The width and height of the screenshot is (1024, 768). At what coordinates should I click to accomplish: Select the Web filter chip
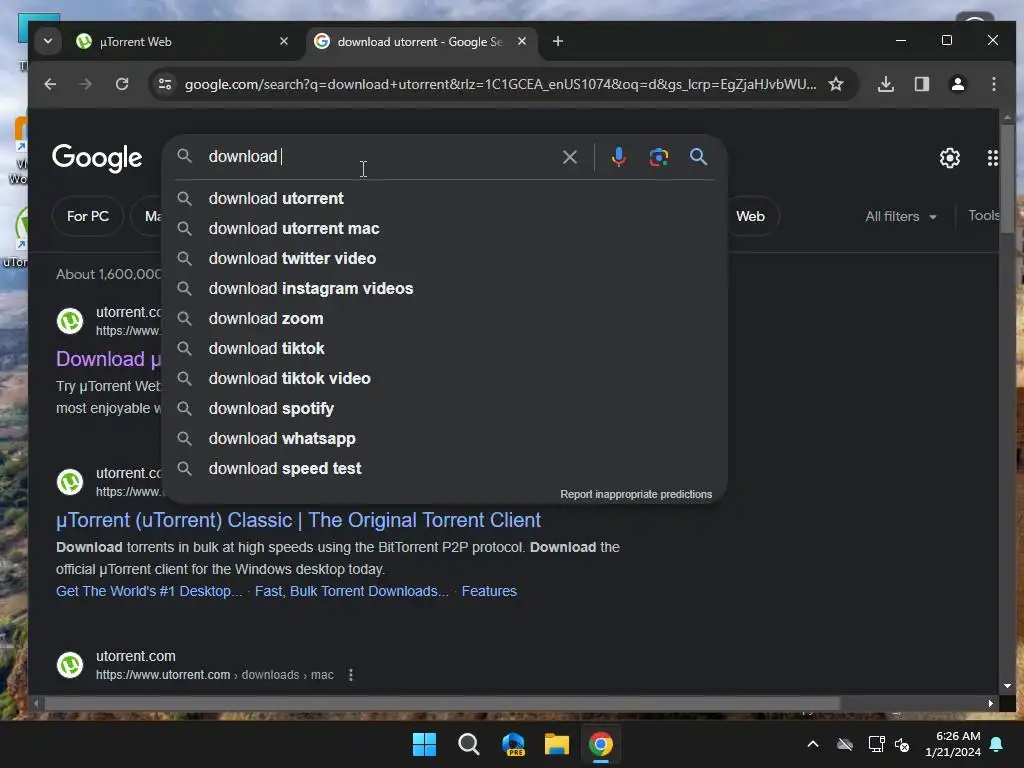[x=750, y=216]
